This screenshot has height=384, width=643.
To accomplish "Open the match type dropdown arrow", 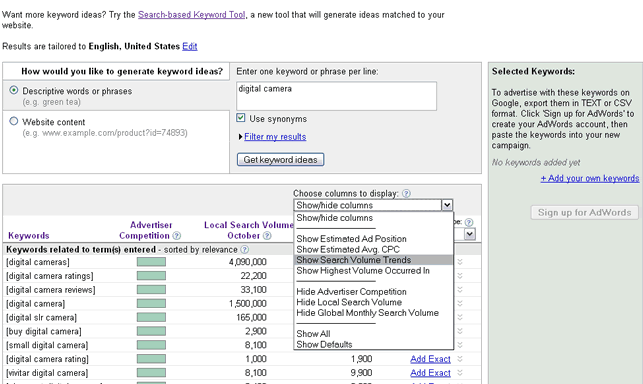I will click(x=470, y=234).
